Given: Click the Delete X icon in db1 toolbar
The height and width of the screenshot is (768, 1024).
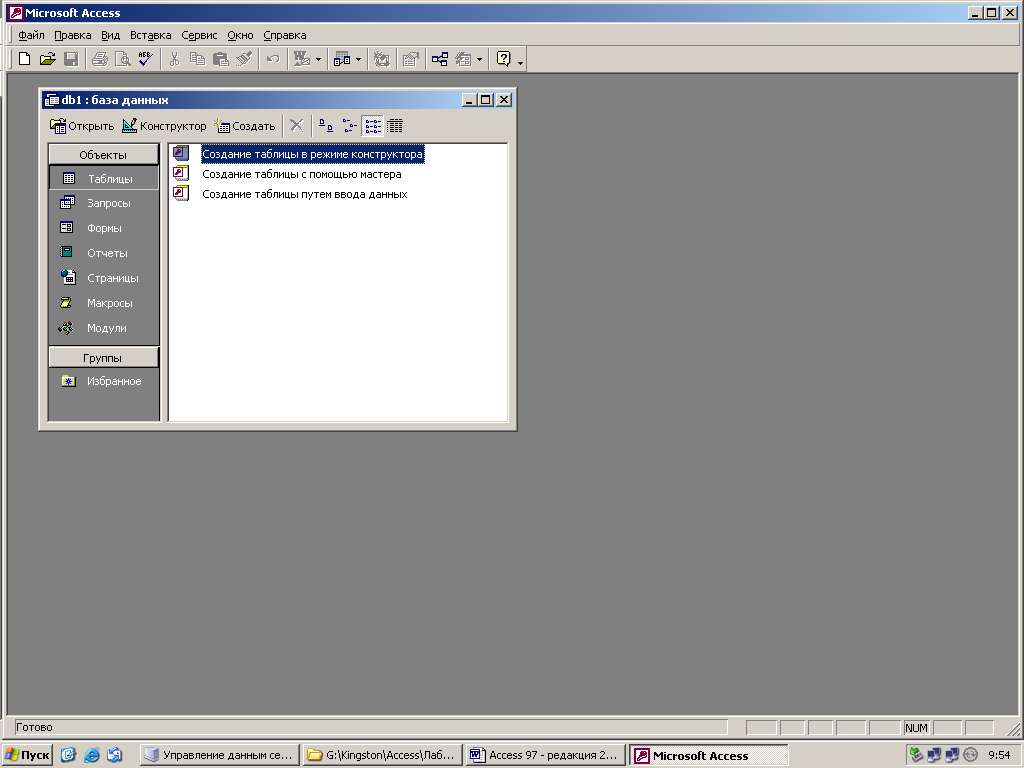Looking at the screenshot, I should (296, 125).
